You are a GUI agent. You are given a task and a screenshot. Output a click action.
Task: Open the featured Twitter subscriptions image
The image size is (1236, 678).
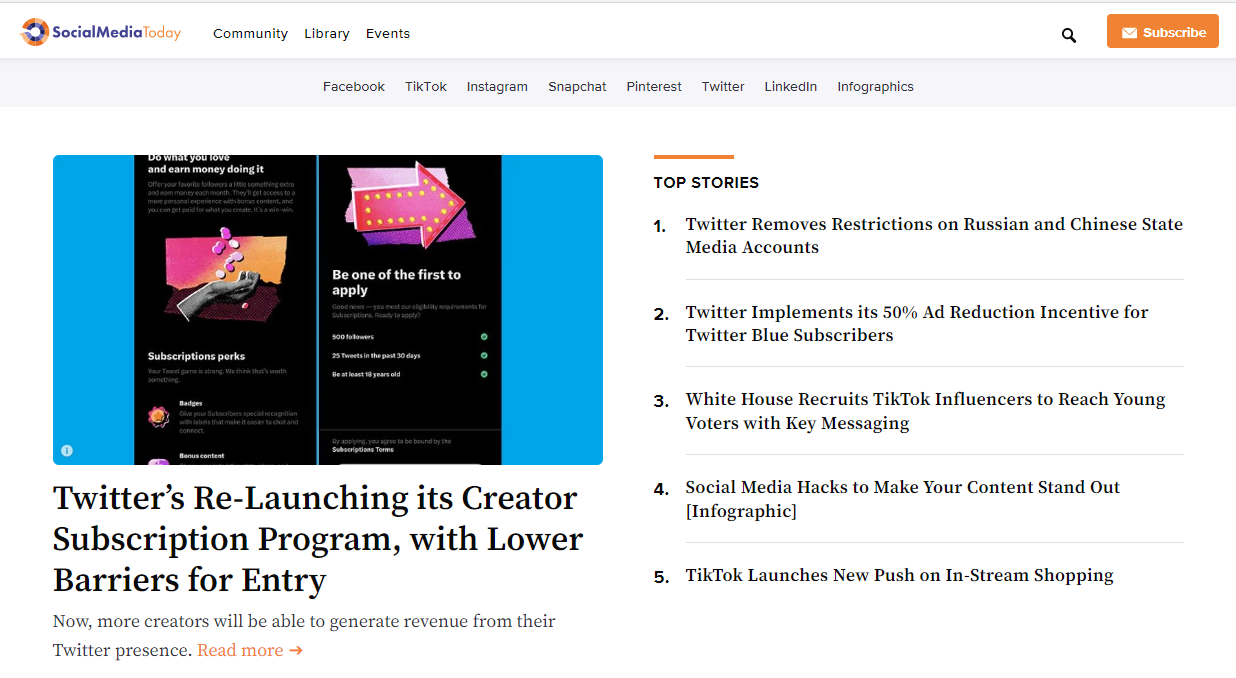[328, 310]
